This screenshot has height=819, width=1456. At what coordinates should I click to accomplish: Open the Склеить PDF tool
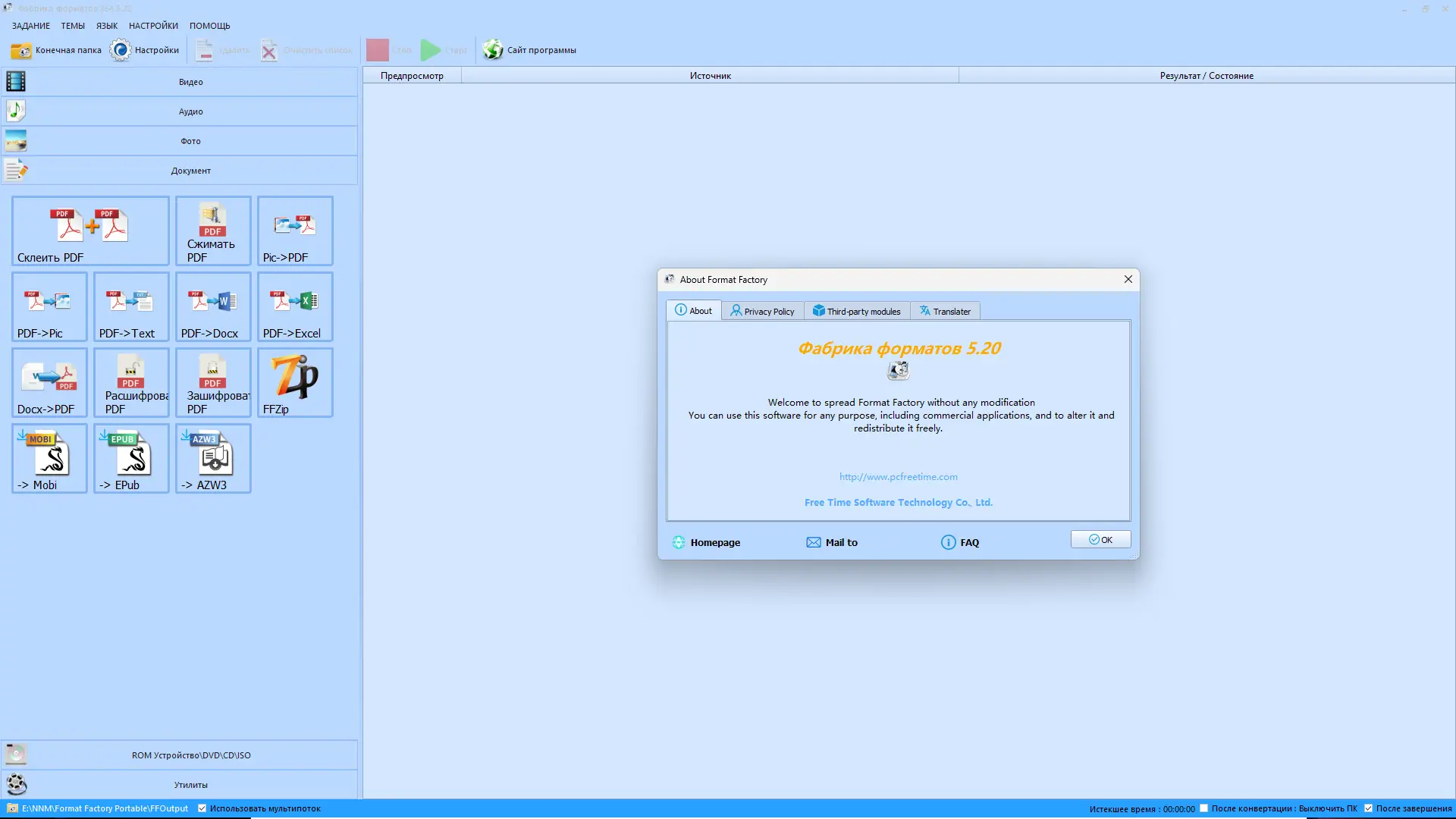pos(90,231)
